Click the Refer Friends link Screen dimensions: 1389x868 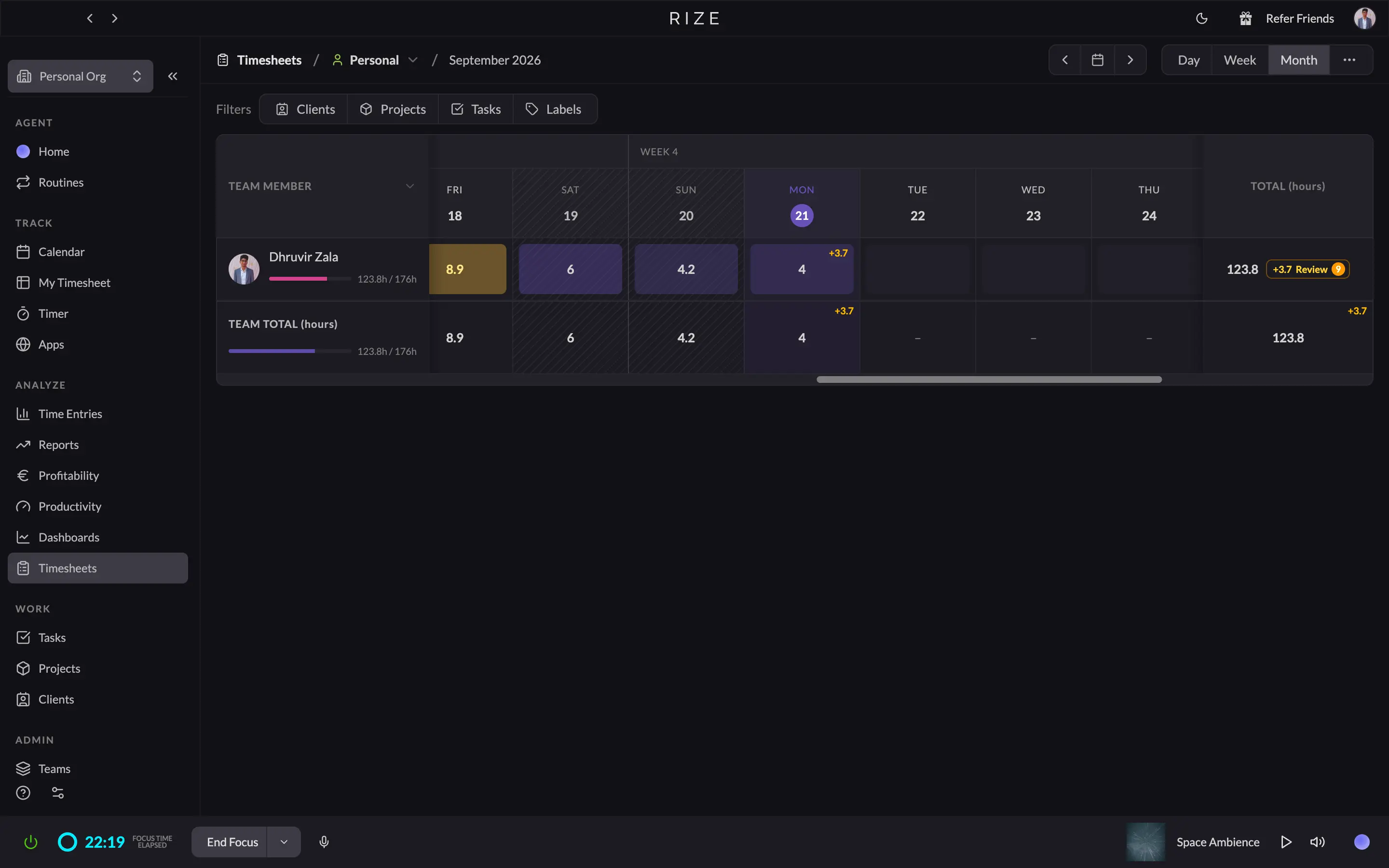(1300, 18)
